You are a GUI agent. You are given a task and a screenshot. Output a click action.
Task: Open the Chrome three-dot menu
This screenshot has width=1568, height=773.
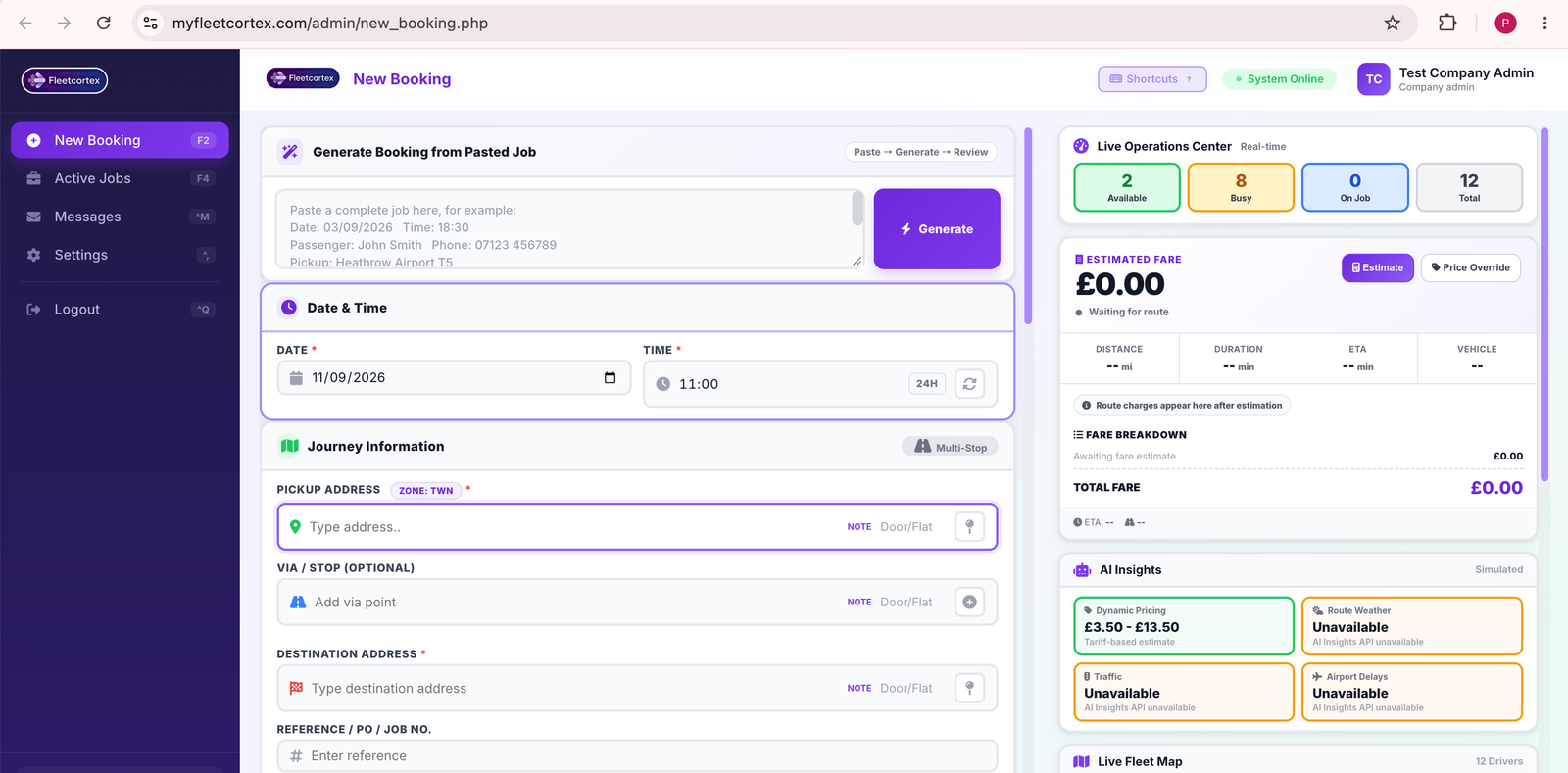coord(1544,23)
